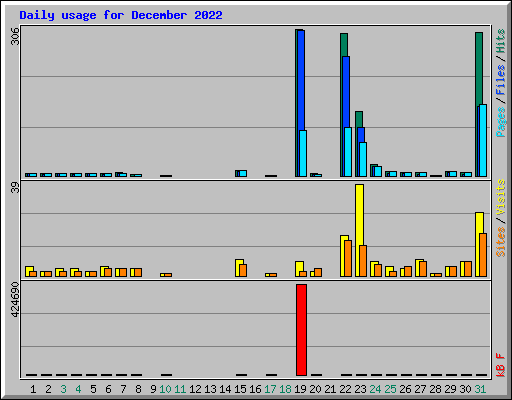The width and height of the screenshot is (512, 400).
Task: Click day label 15 on the x-axis
Action: coord(240,389)
